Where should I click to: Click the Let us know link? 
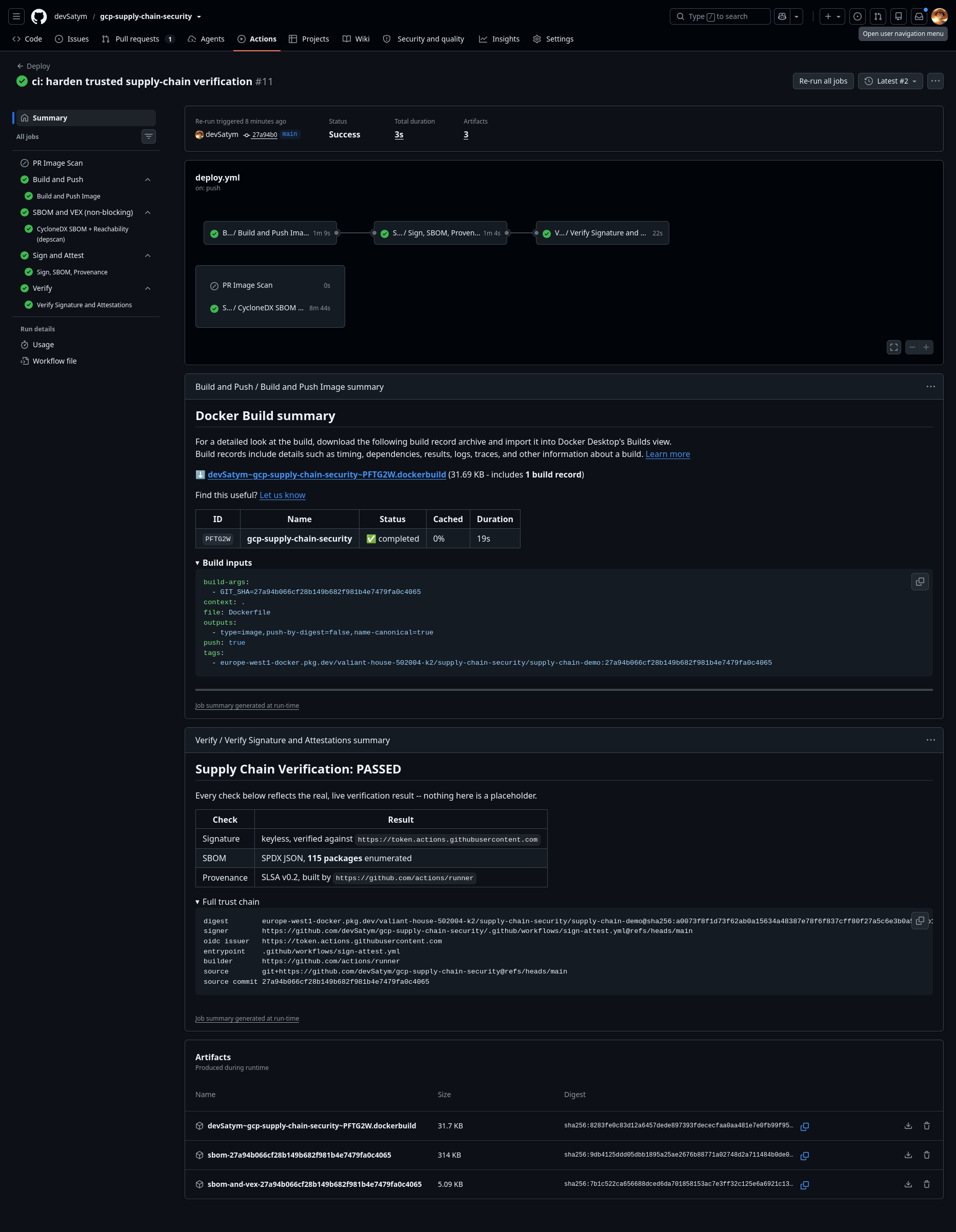(283, 495)
